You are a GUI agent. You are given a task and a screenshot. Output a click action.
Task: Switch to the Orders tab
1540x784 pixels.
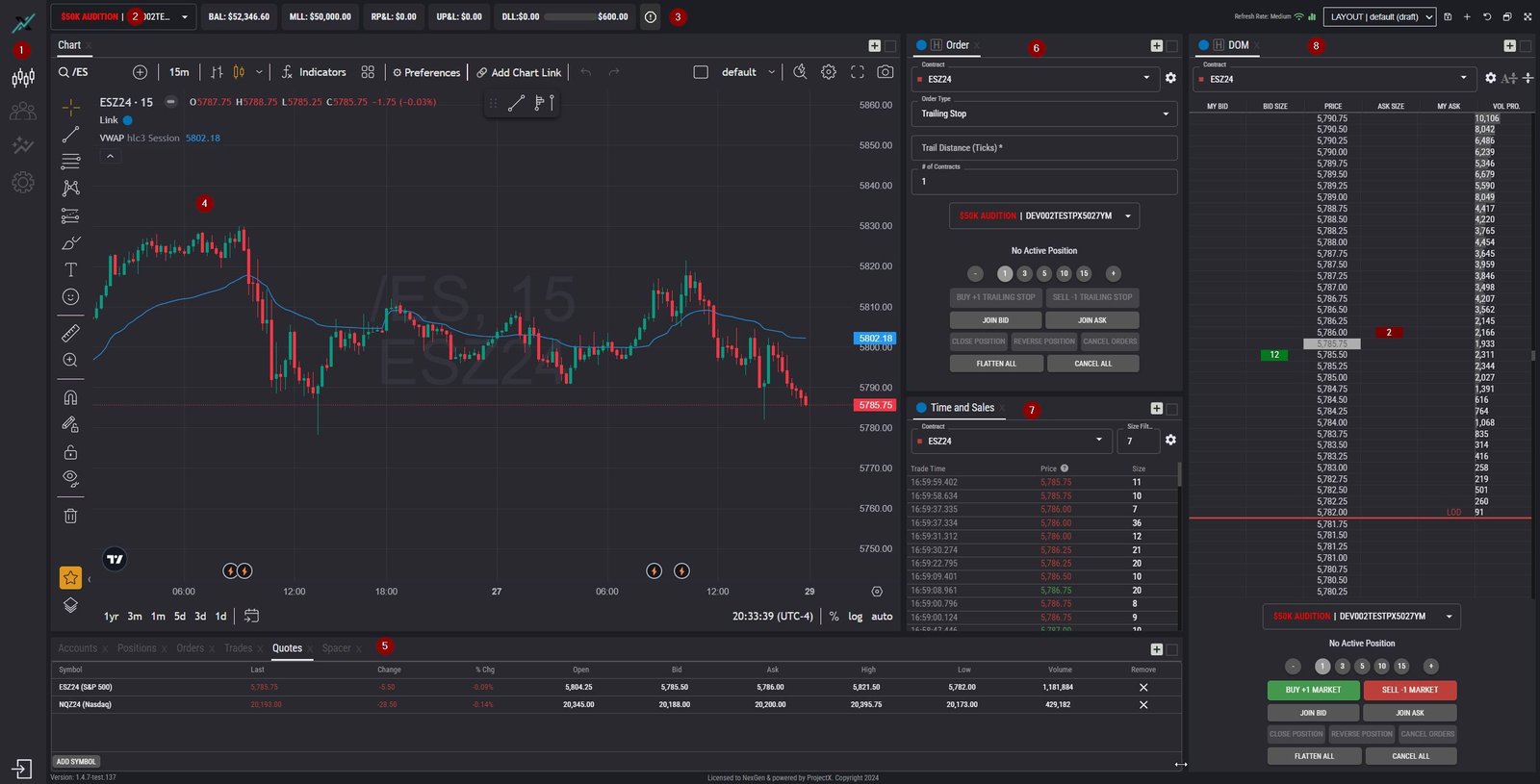[190, 648]
